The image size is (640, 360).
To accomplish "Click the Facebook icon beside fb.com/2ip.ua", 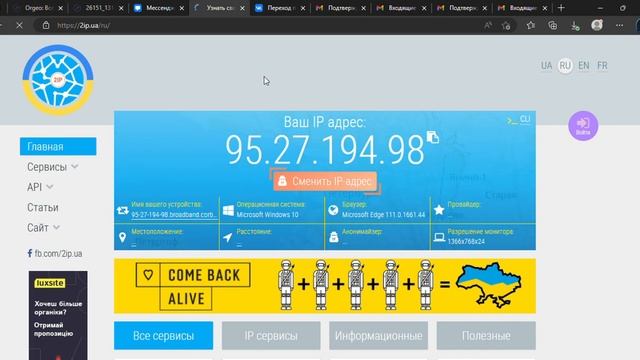I will click(x=30, y=253).
